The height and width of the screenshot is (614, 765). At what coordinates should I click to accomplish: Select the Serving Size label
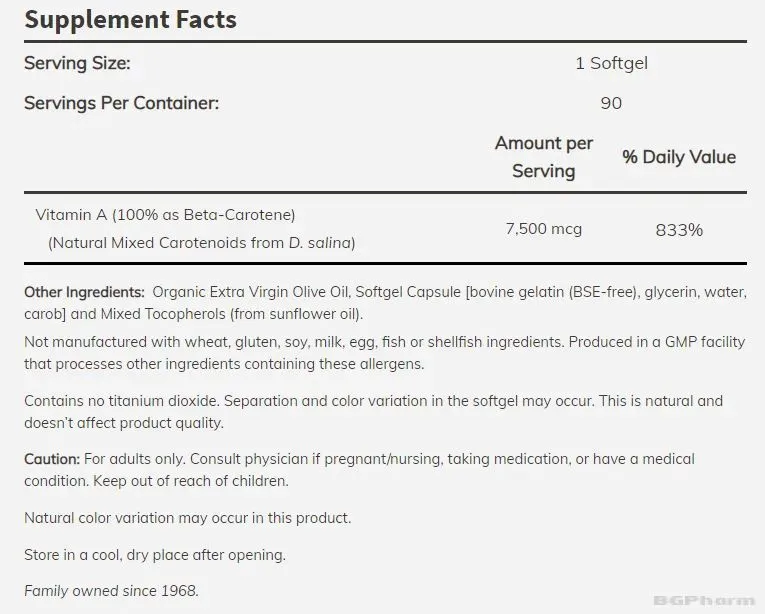coord(77,63)
